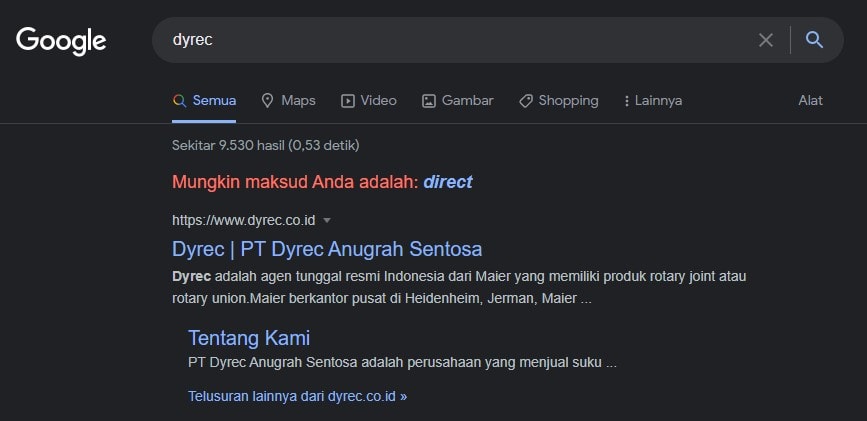The image size is (867, 421).
Task: Clear the search box with the X icon
Action: (x=765, y=40)
